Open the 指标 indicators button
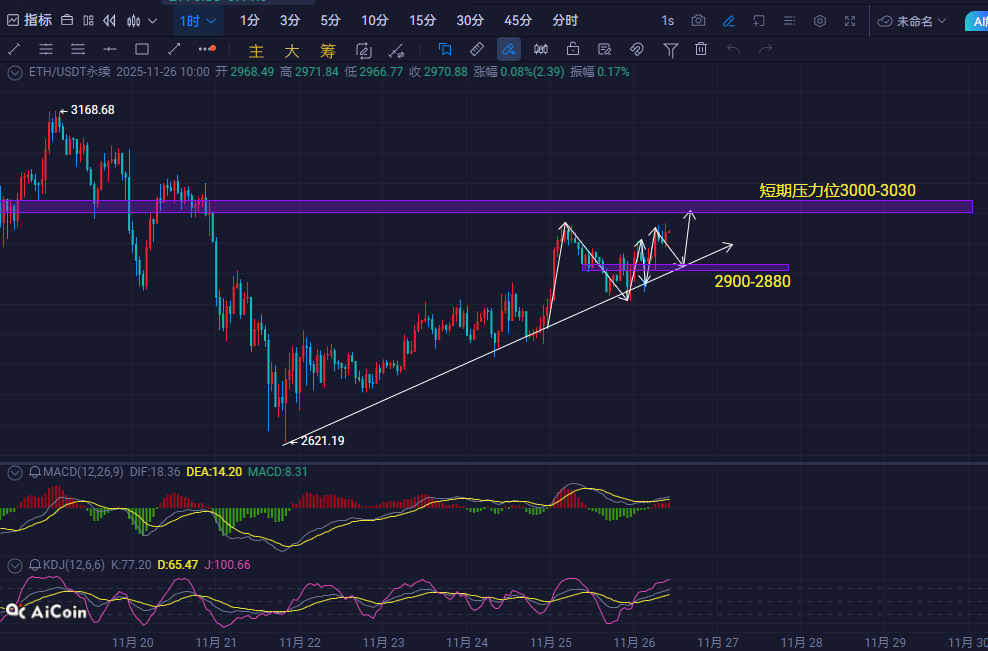 (x=30, y=20)
